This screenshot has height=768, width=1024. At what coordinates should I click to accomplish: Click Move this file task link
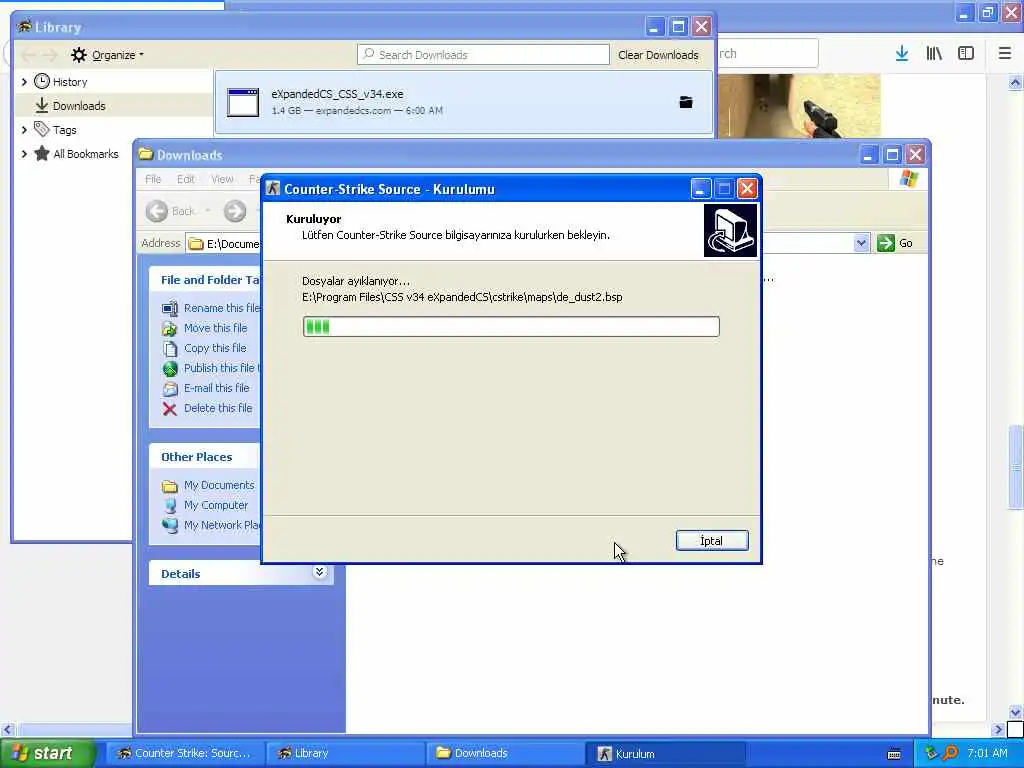(216, 328)
